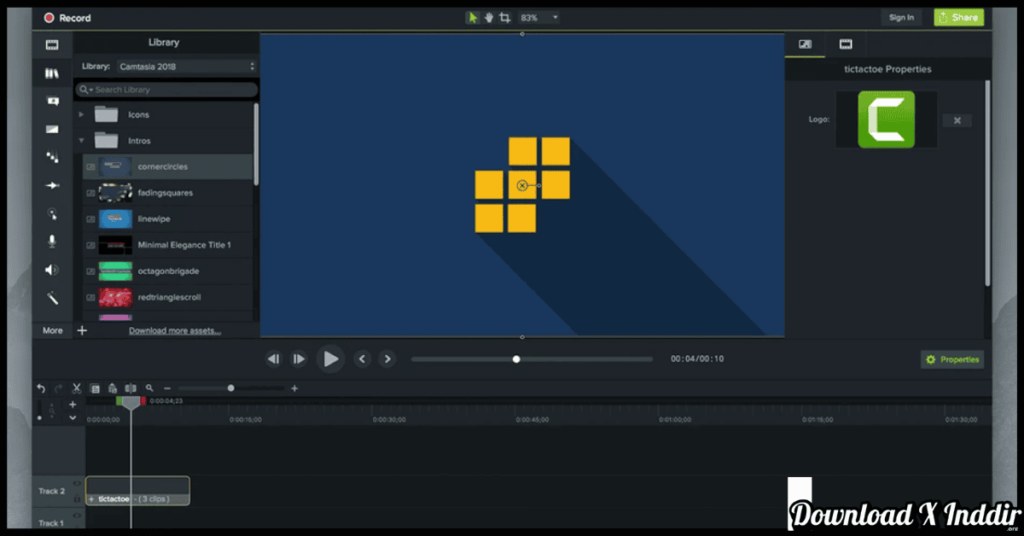Toggle Track 2 visibility eye
1024x536 pixels.
click(77, 484)
